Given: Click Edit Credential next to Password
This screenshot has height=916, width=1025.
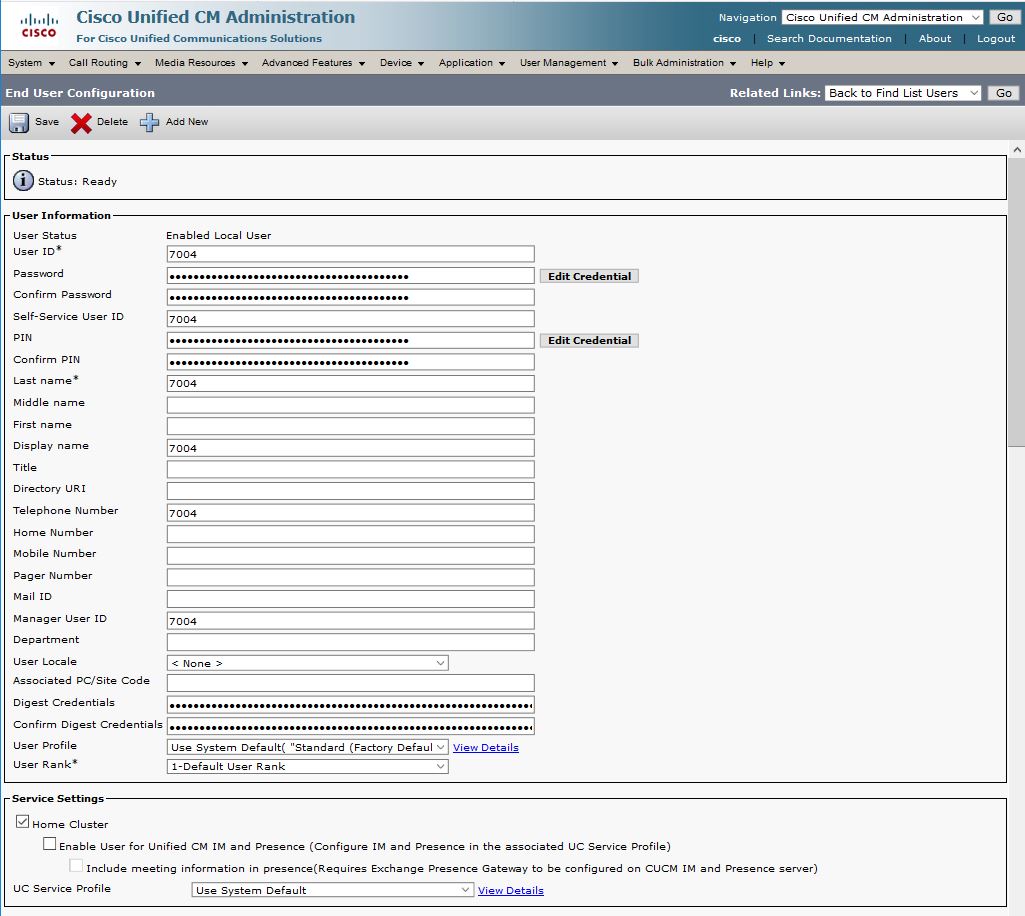Looking at the screenshot, I should click(x=589, y=276).
